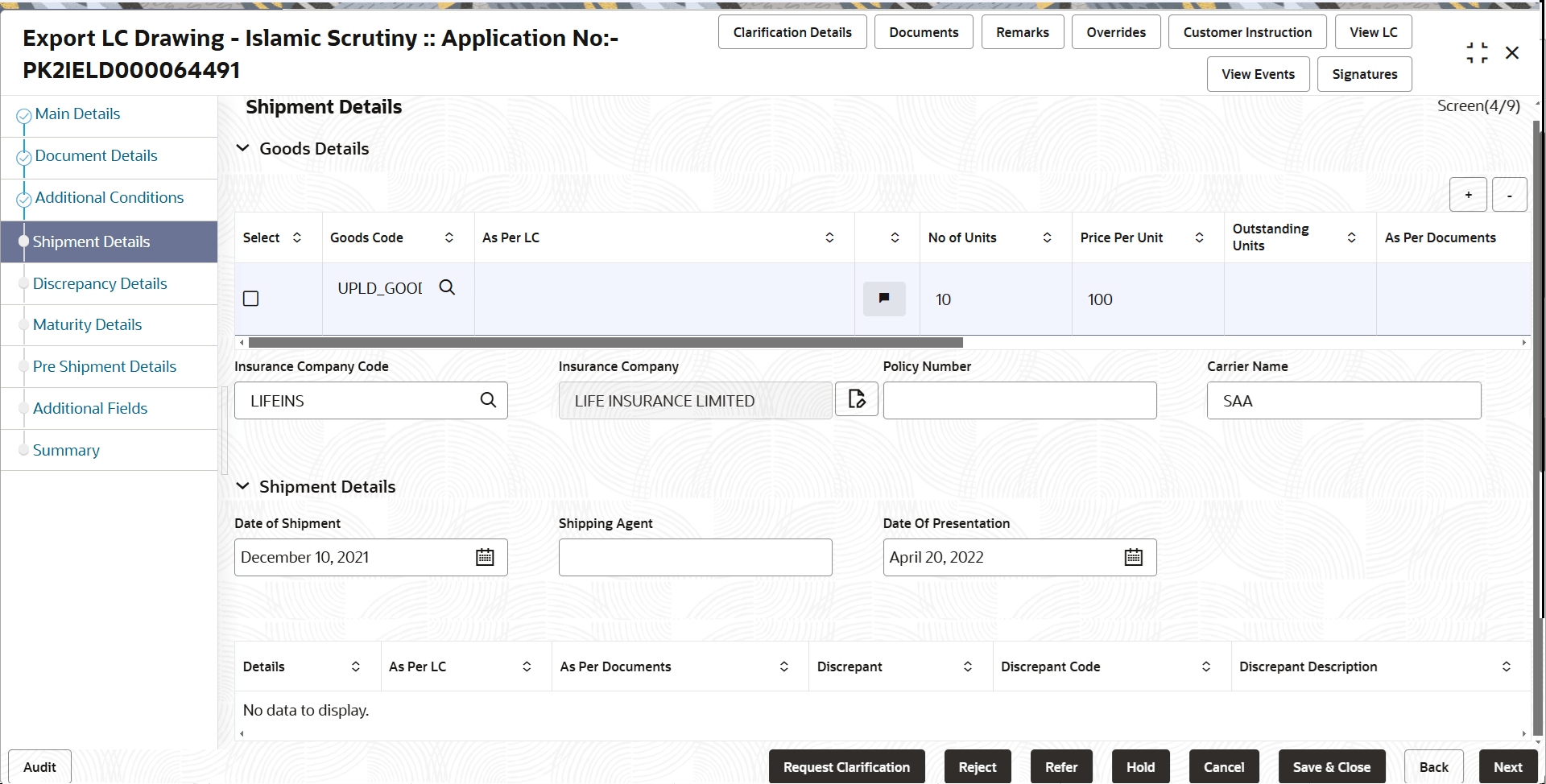This screenshot has width=1546, height=784.
Task: Tick the checkbox in the goods grid row
Action: pyautogui.click(x=250, y=298)
